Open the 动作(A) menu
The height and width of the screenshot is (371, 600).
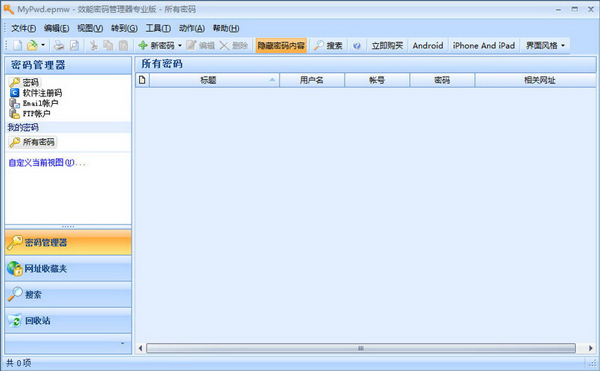(x=192, y=28)
